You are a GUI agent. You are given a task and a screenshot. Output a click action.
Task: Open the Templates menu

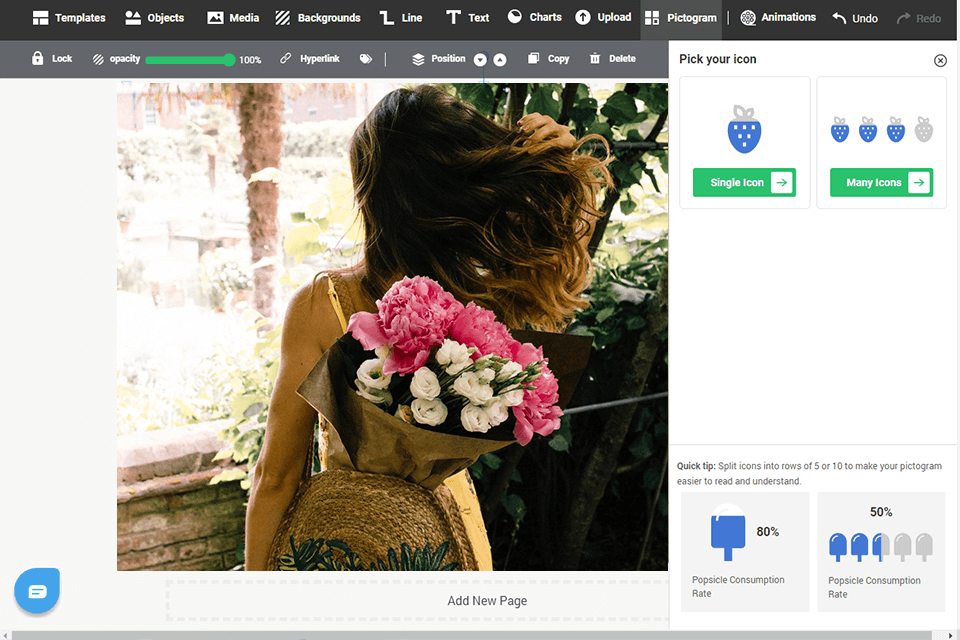coord(68,18)
